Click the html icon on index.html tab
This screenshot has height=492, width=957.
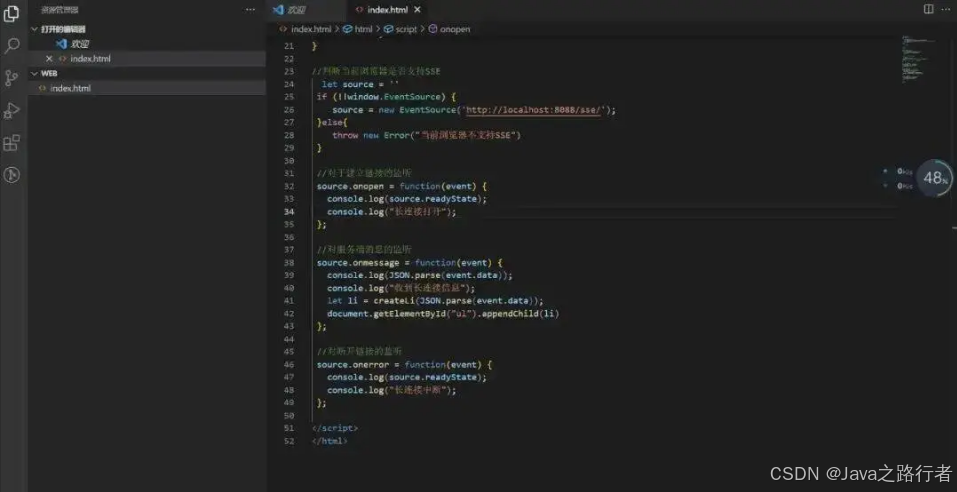359,10
